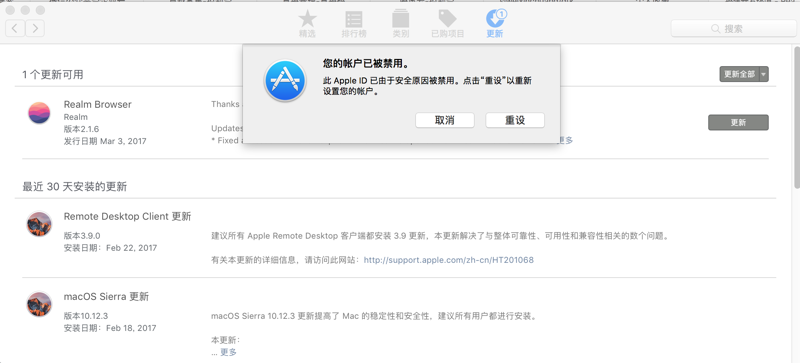Click the App Store icon in dialog

(285, 81)
